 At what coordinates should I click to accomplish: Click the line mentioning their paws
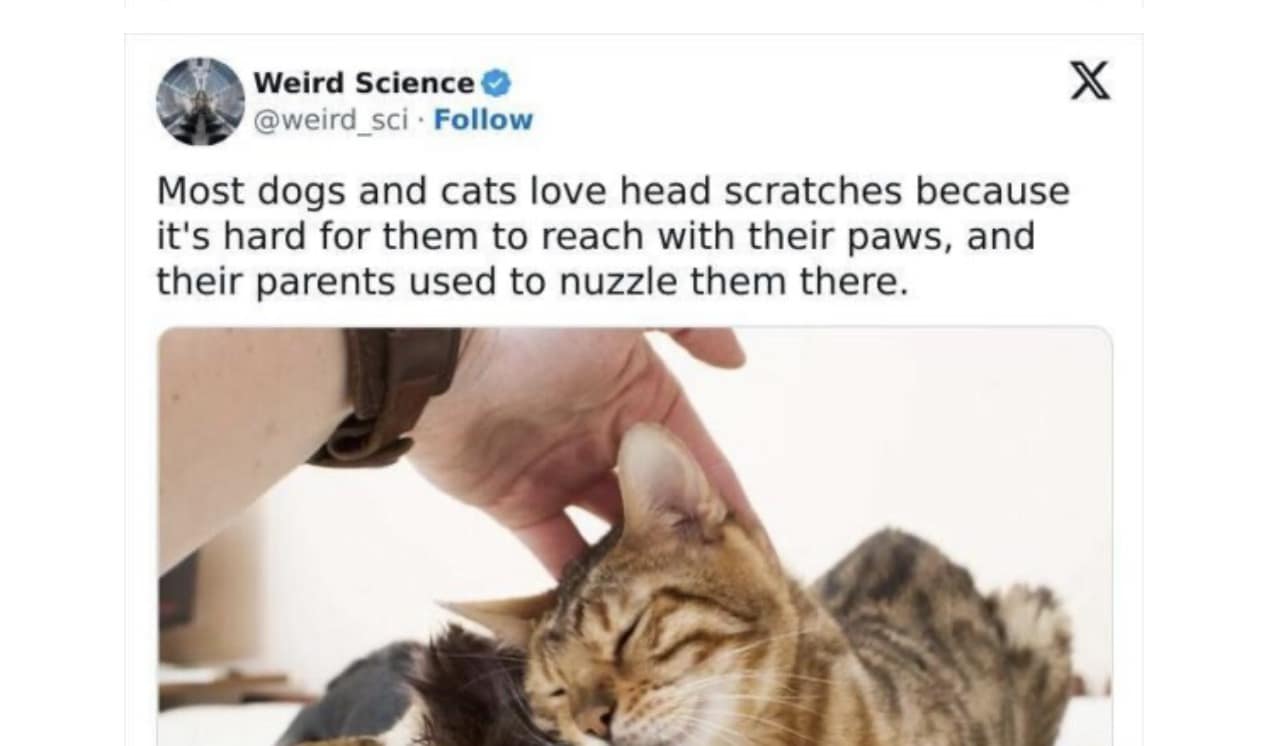point(595,237)
